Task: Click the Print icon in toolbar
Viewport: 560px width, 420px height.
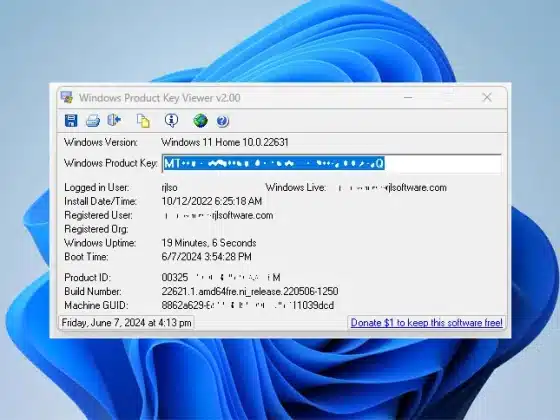Action: (x=93, y=121)
